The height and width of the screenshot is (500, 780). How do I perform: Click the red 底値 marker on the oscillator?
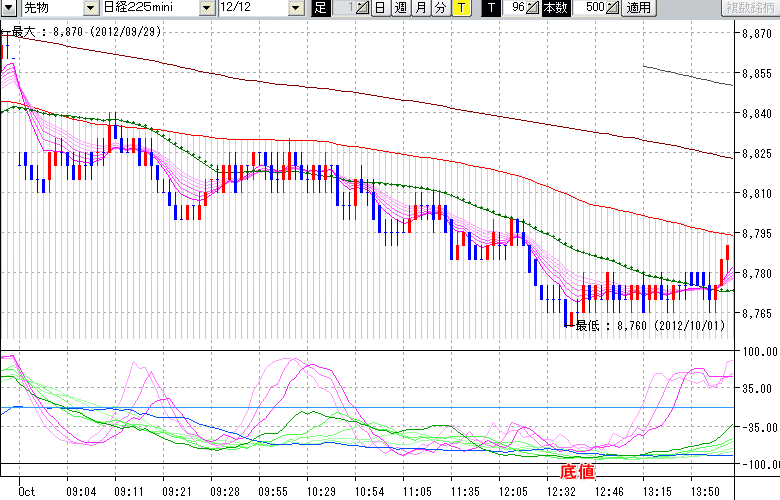[x=577, y=470]
